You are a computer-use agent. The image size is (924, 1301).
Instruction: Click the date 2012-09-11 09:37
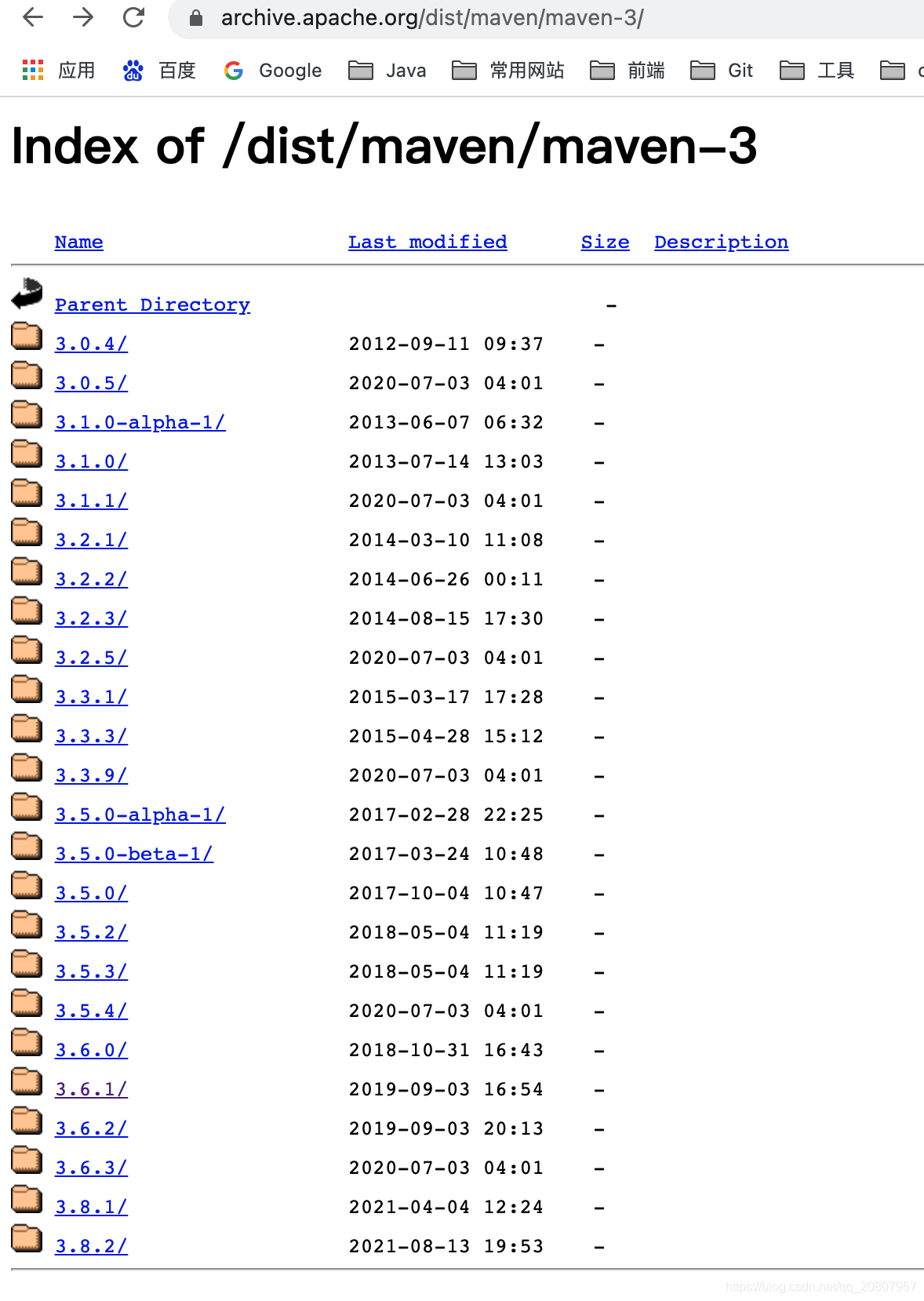[446, 344]
